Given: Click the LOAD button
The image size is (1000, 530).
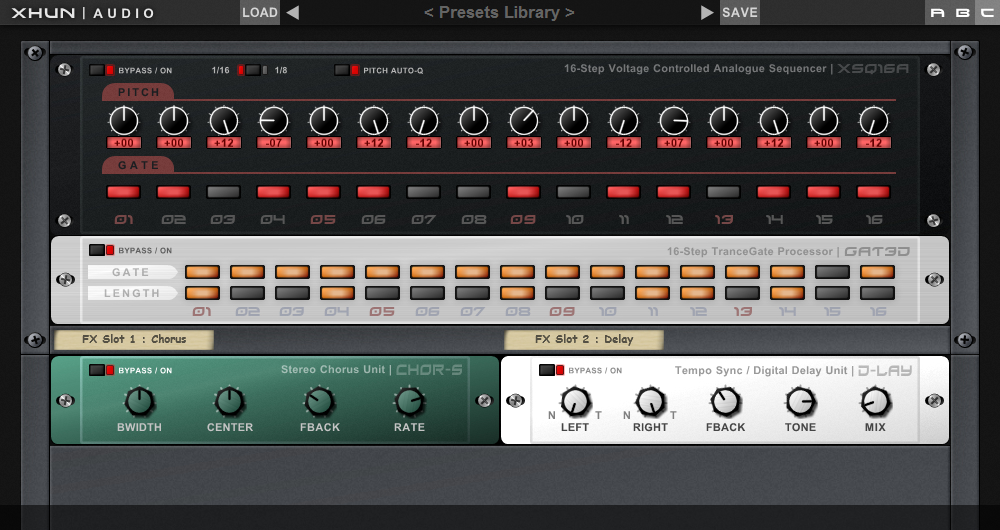Looking at the screenshot, I should pos(260,13).
